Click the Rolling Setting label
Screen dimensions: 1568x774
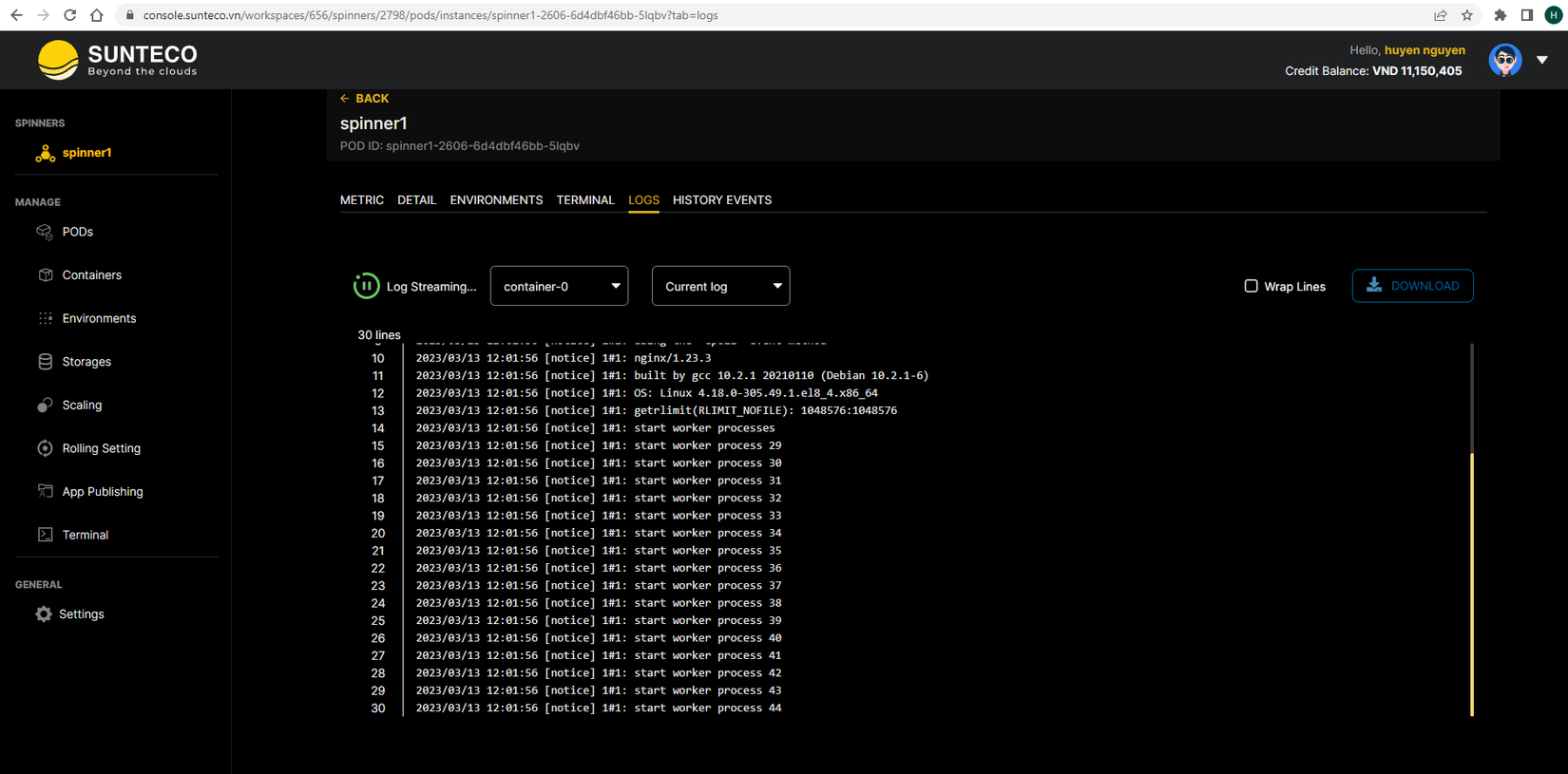tap(102, 448)
